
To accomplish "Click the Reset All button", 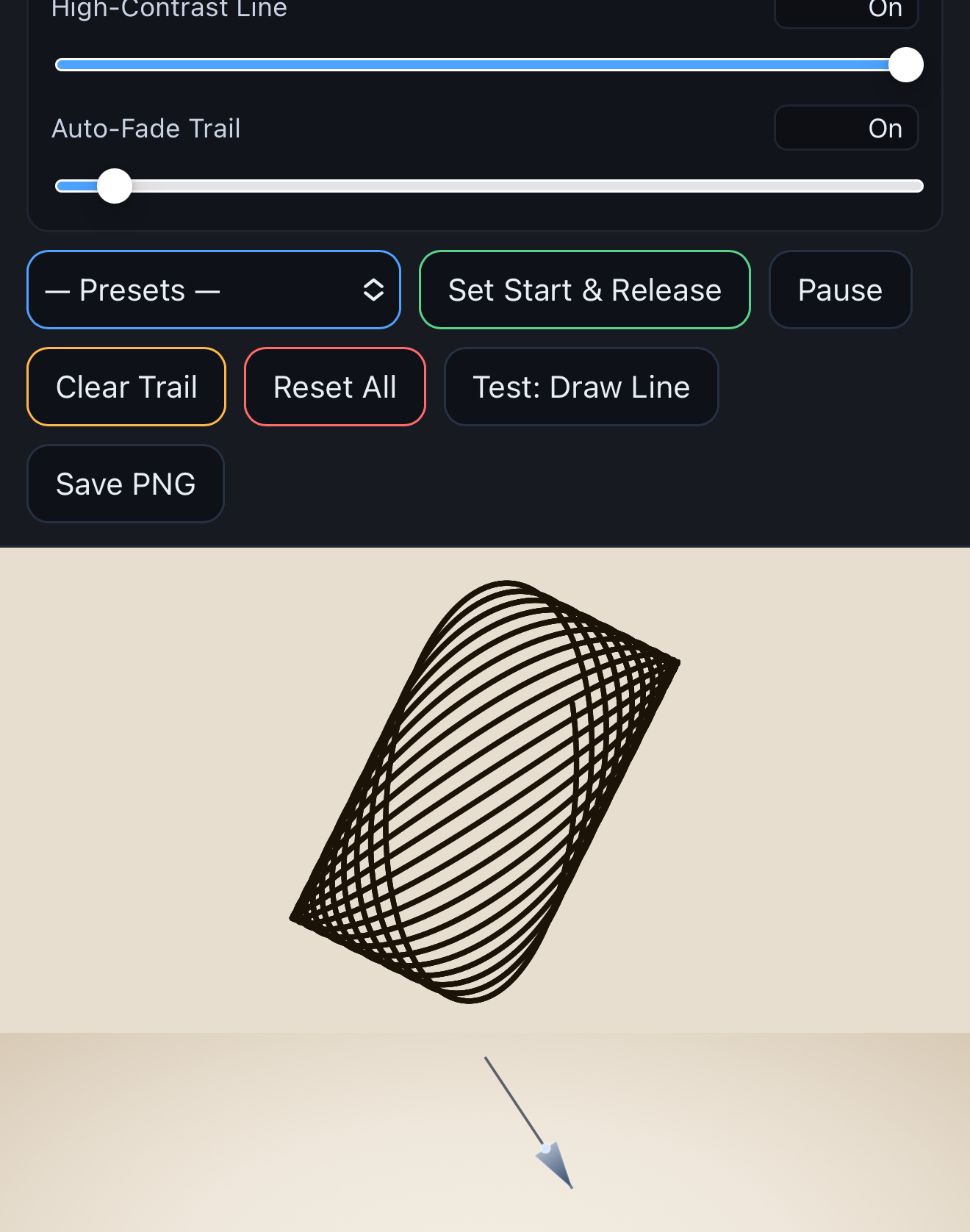I will (335, 387).
